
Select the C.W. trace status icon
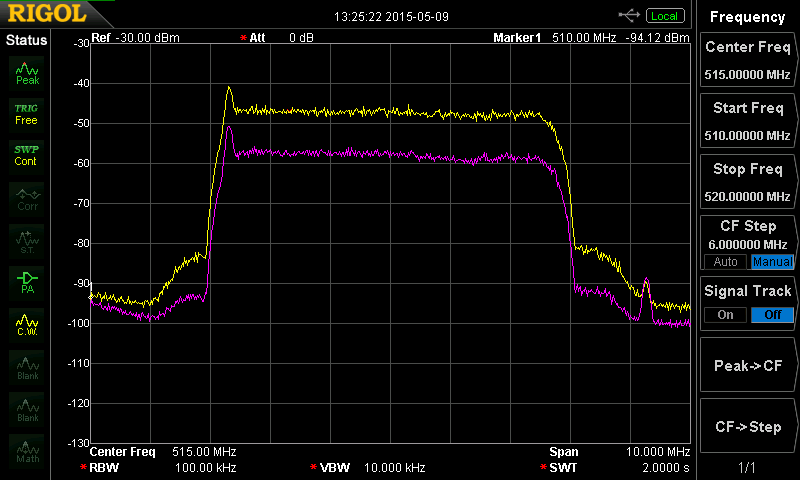pyautogui.click(x=27, y=324)
